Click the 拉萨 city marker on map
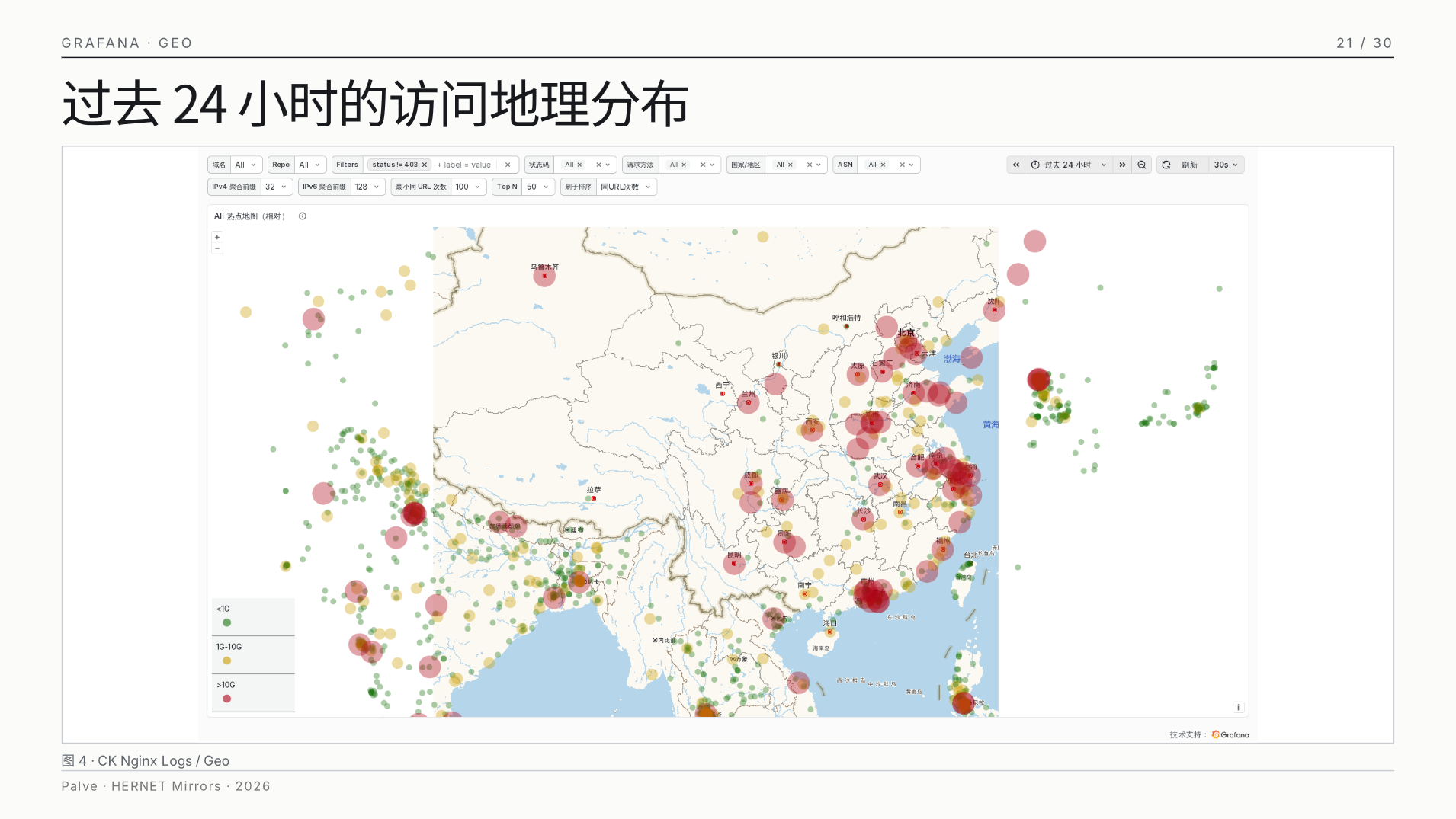This screenshot has height=819, width=1456. click(594, 498)
